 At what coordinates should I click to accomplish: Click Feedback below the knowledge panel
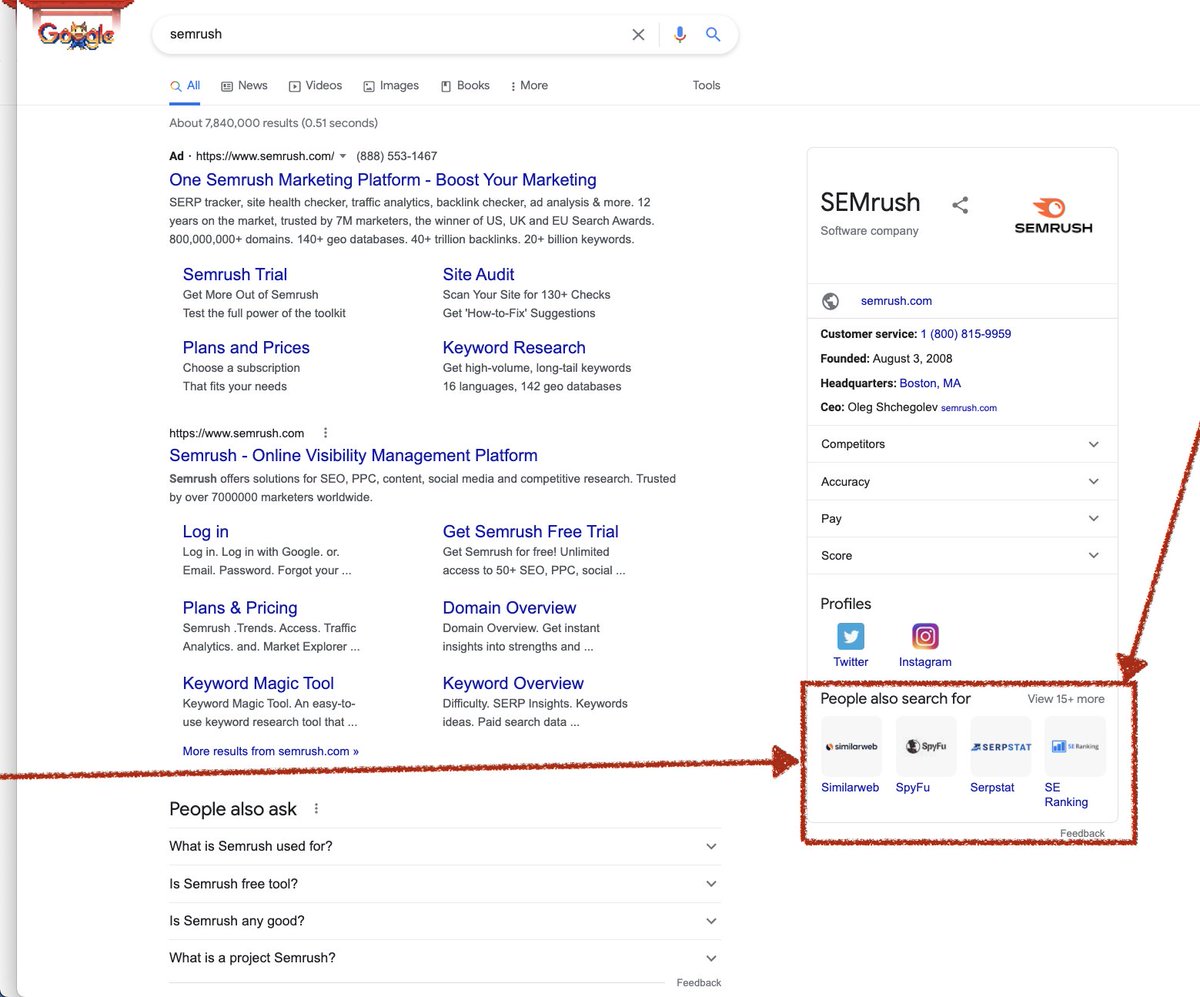click(1083, 833)
